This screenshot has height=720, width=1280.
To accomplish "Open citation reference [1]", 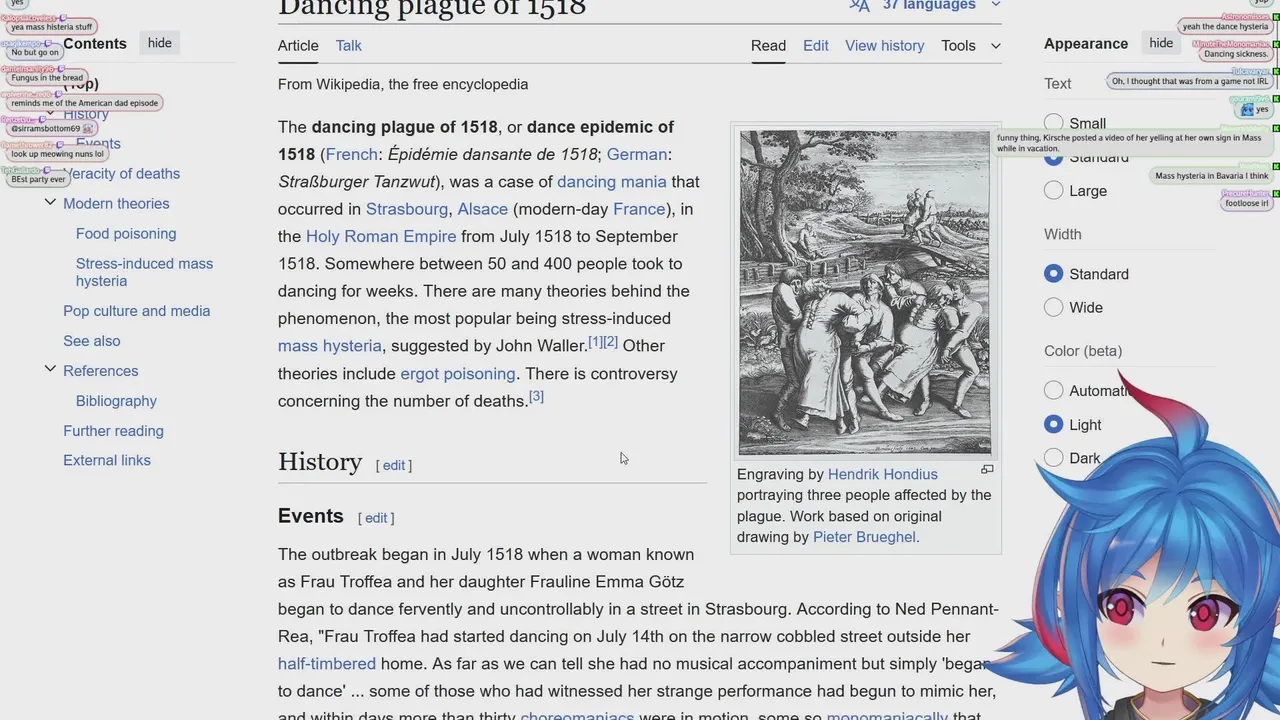I will pyautogui.click(x=595, y=341).
